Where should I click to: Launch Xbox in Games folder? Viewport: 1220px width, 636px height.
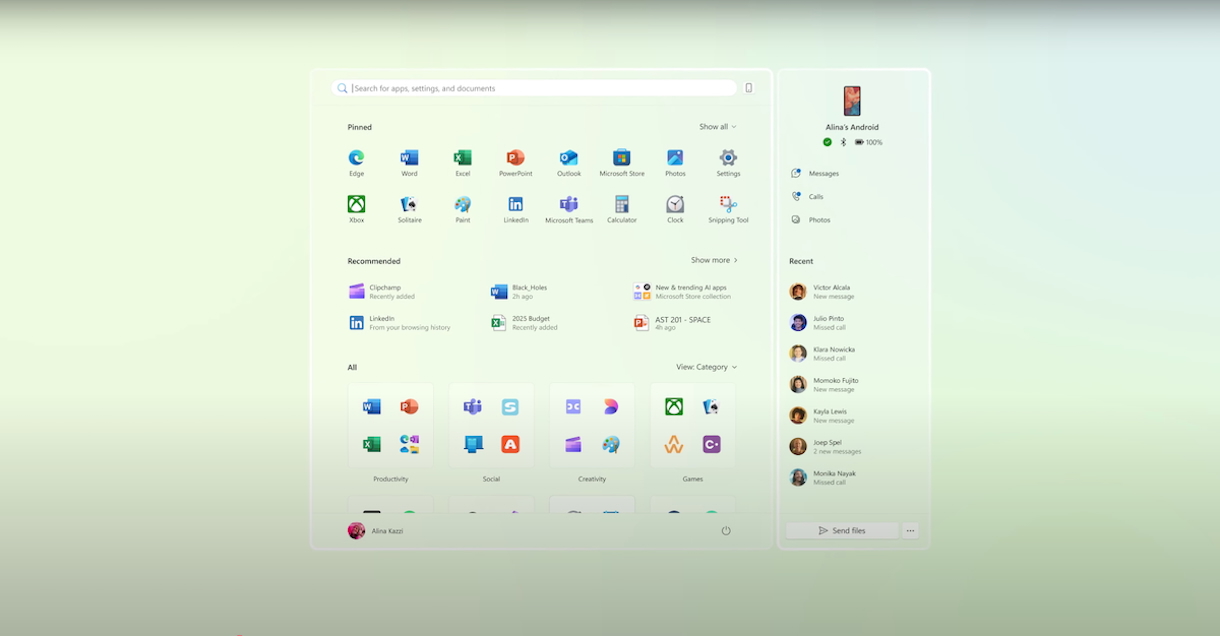[674, 407]
